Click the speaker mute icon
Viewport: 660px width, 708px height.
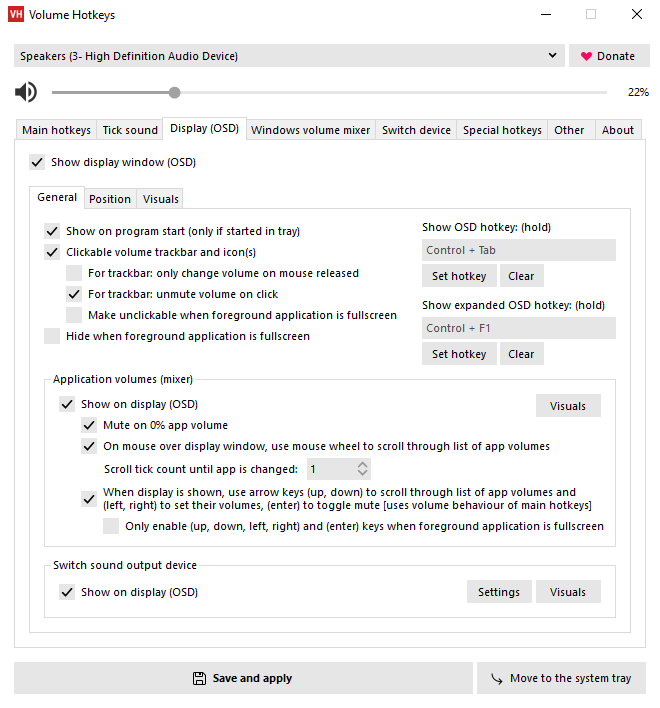(26, 93)
